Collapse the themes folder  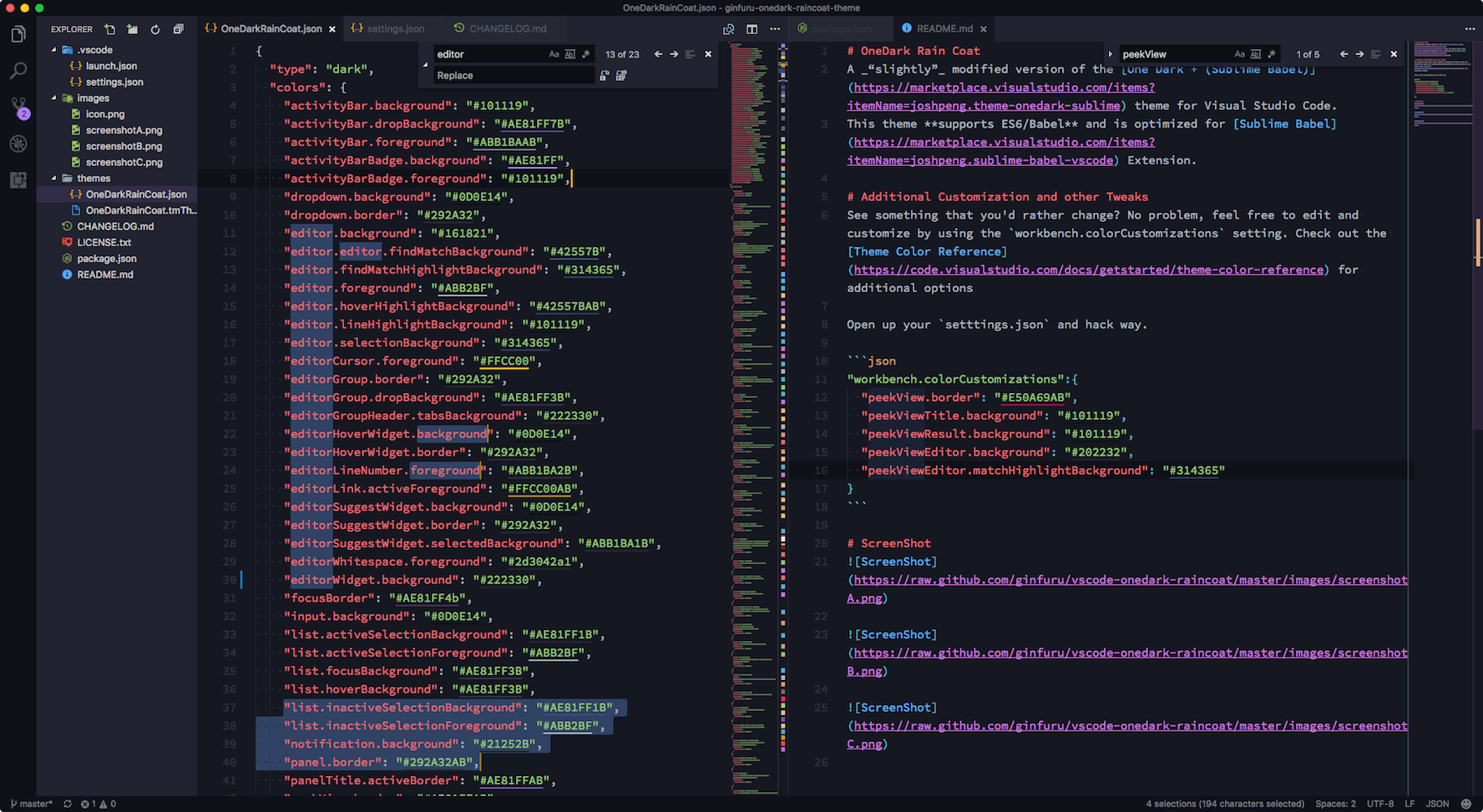(x=54, y=179)
